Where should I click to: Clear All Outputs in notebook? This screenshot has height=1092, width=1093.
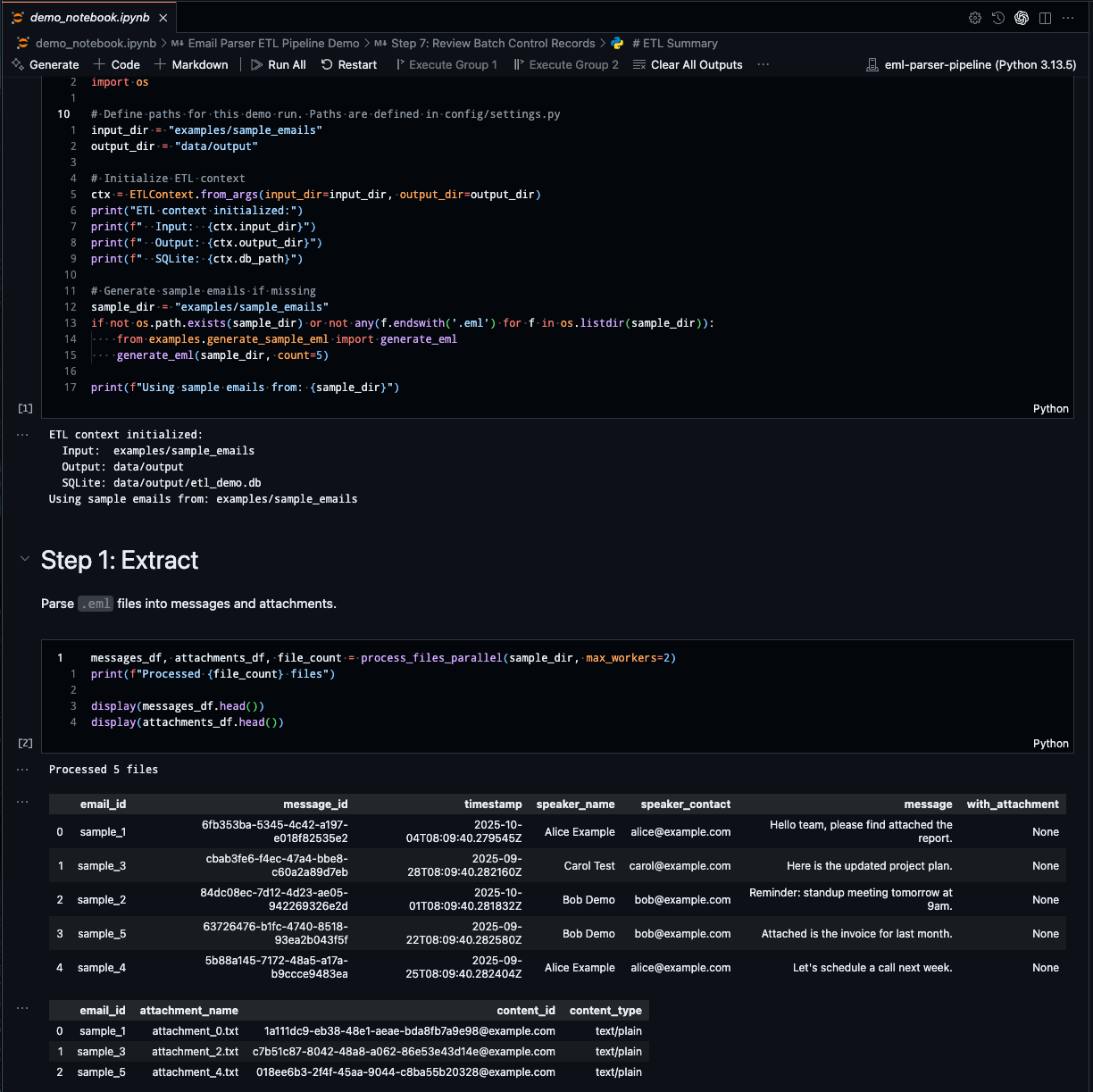[x=688, y=64]
